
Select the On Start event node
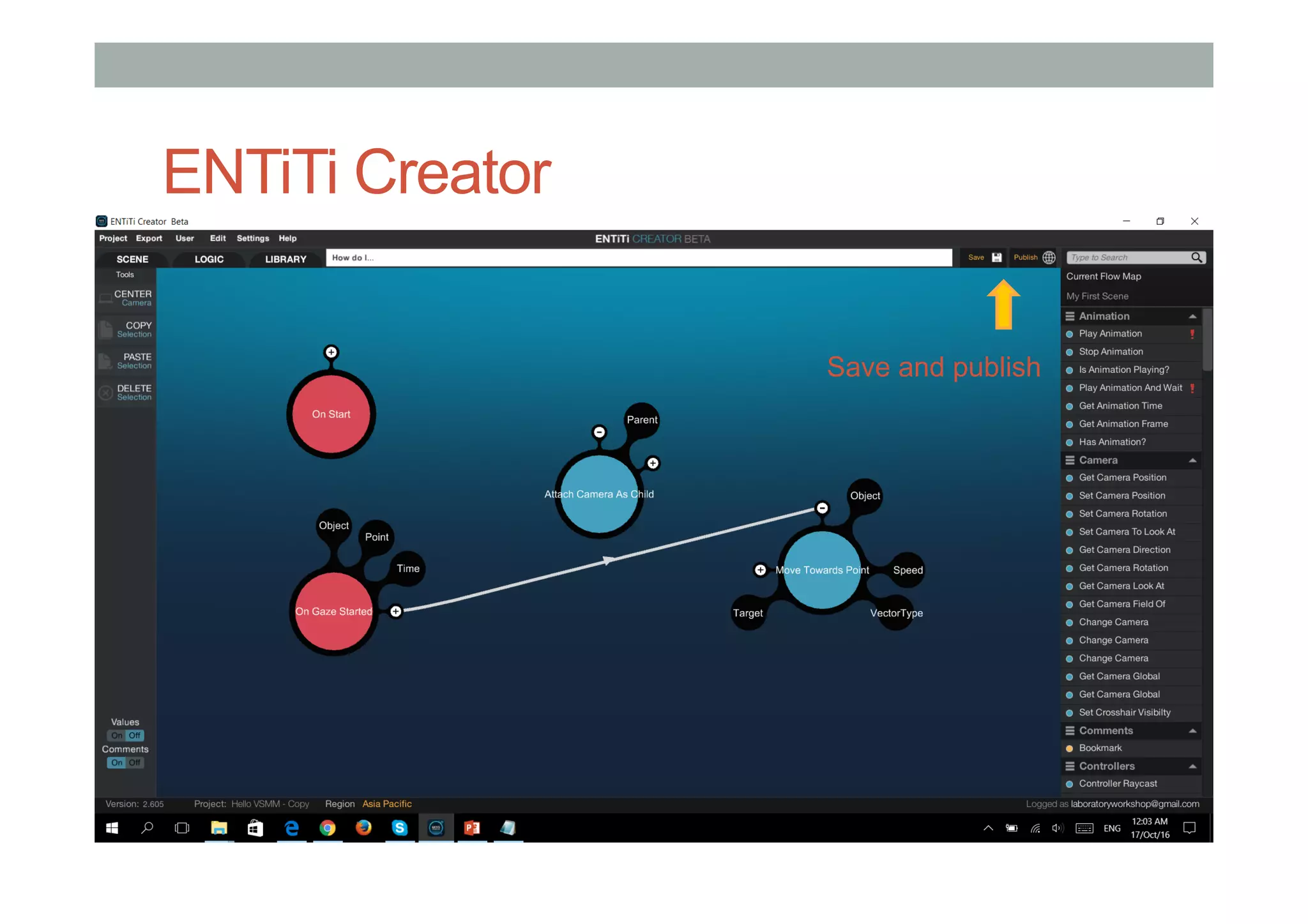[331, 414]
